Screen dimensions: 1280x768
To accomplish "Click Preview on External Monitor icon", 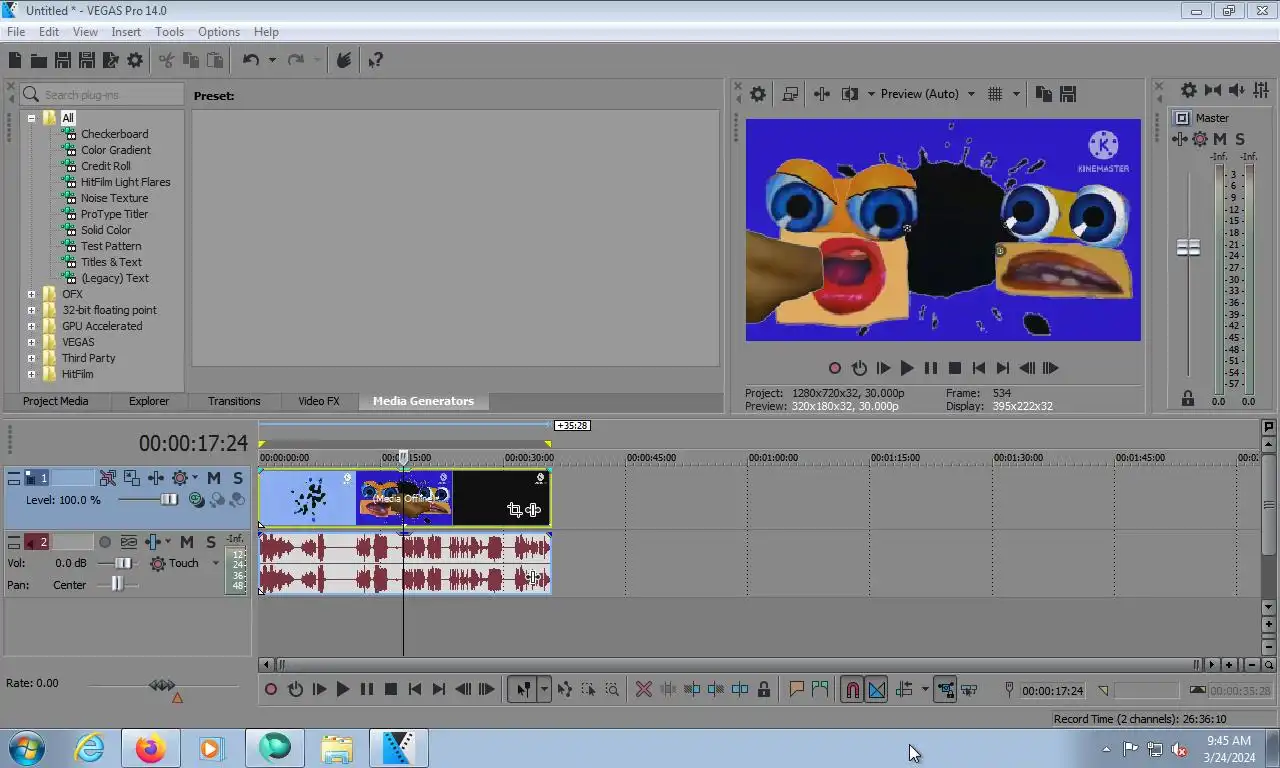I will 790,94.
